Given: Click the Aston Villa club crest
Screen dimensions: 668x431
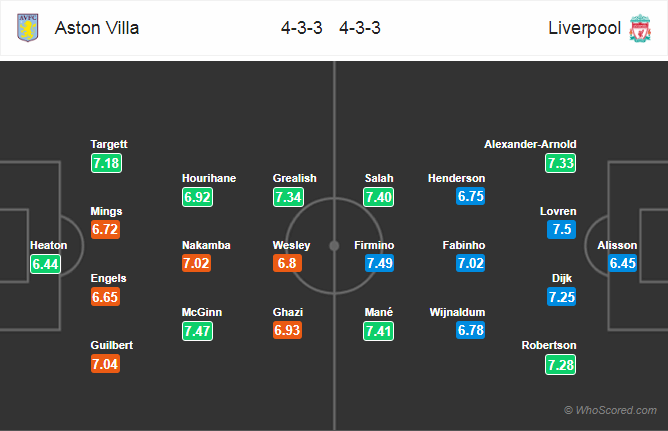Looking at the screenshot, I should (x=28, y=28).
